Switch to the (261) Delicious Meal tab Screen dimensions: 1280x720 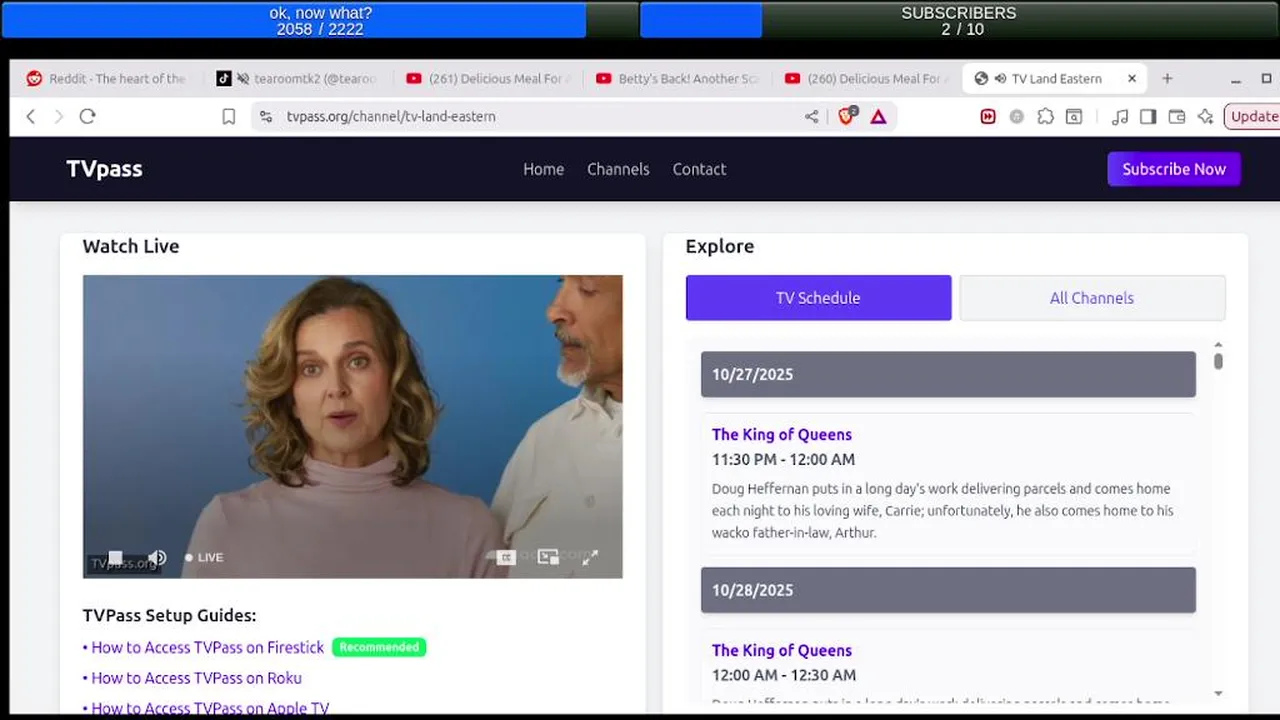point(487,78)
